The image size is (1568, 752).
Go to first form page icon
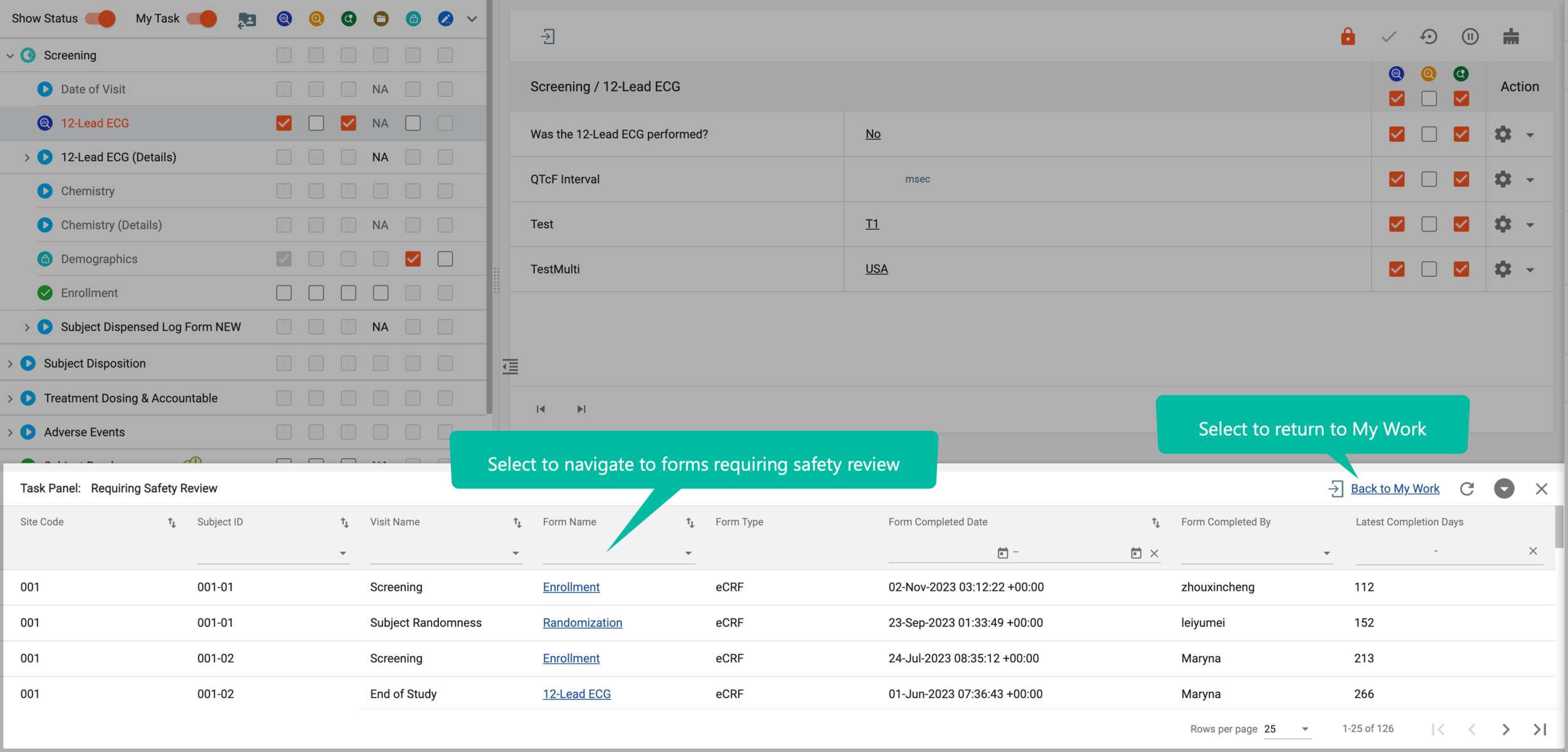pyautogui.click(x=541, y=409)
